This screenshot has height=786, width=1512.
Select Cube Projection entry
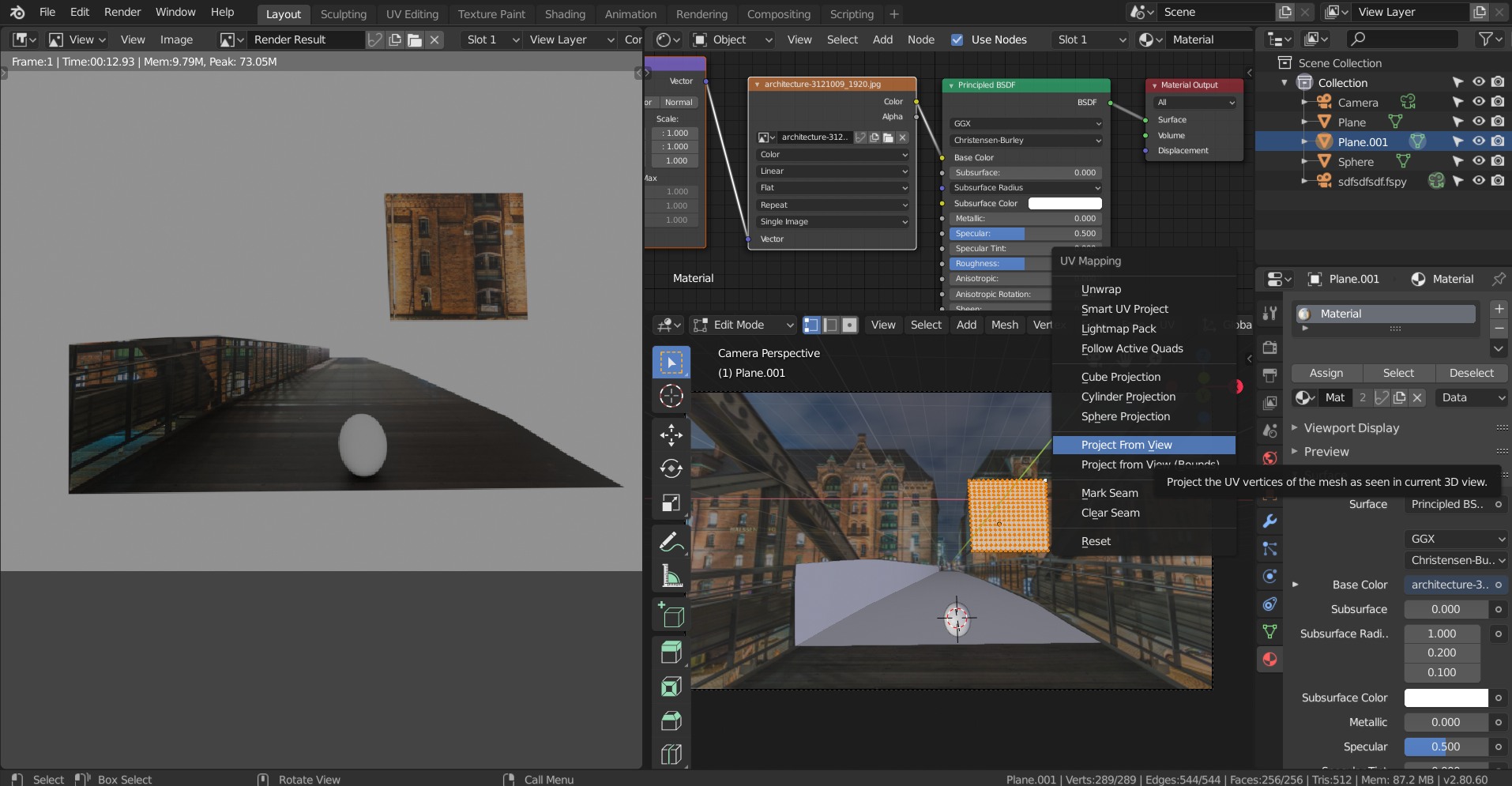click(x=1144, y=377)
